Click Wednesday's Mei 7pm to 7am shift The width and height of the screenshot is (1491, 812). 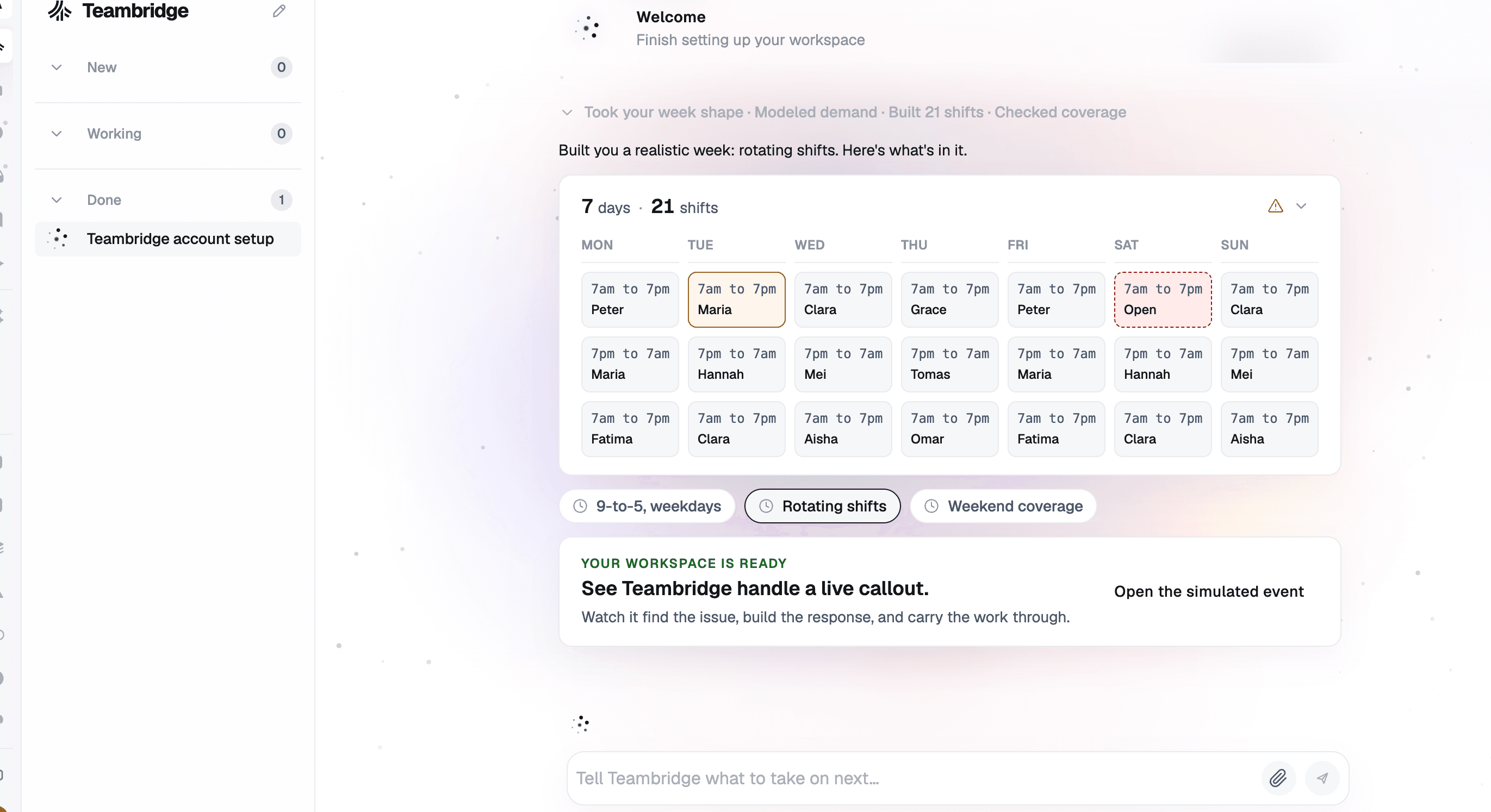(x=843, y=364)
